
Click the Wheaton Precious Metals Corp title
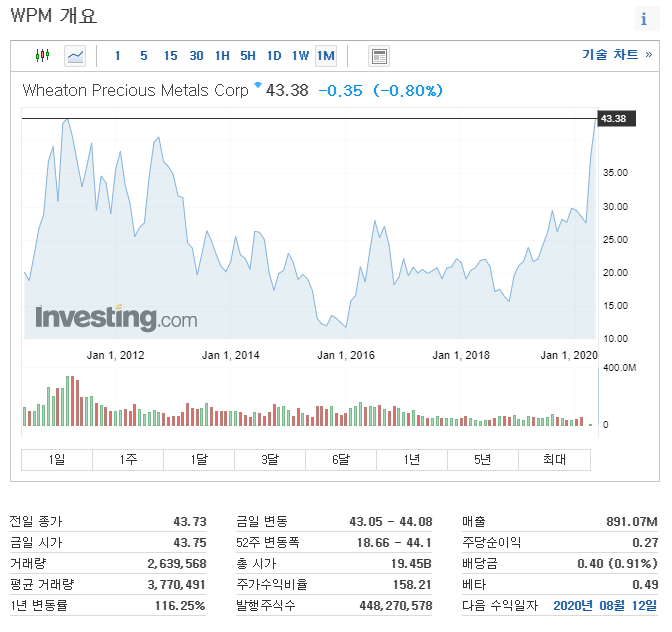point(135,90)
